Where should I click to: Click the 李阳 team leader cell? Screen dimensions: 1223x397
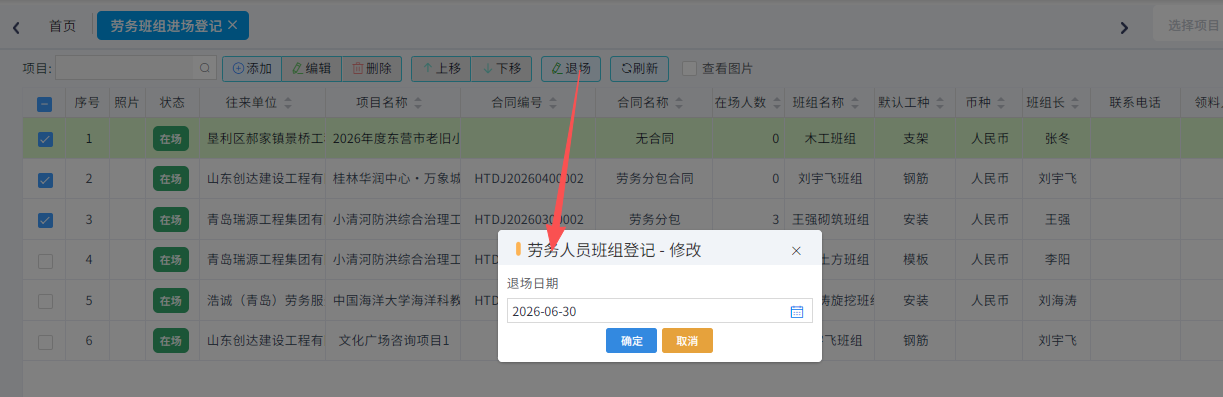pyautogui.click(x=1057, y=260)
